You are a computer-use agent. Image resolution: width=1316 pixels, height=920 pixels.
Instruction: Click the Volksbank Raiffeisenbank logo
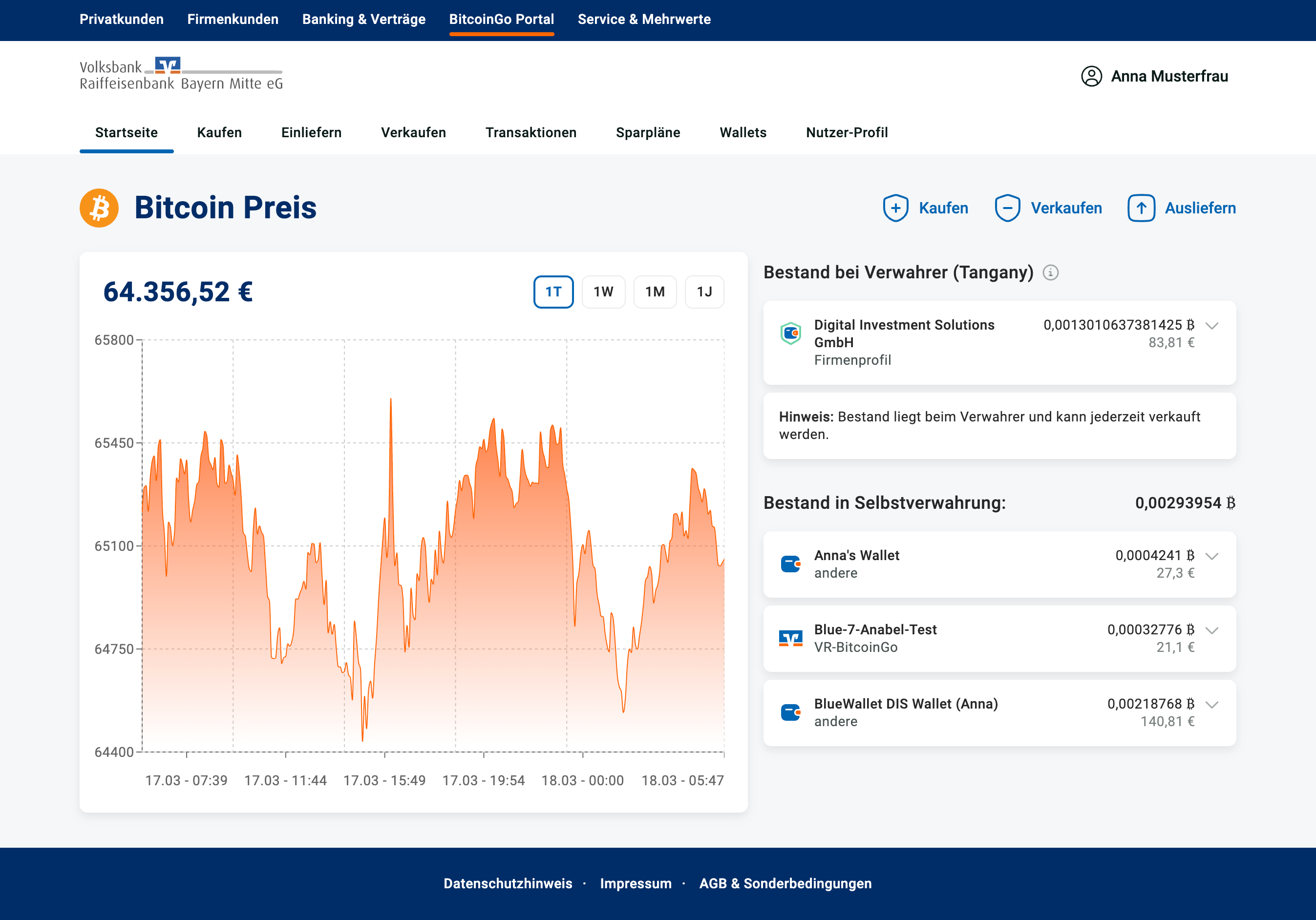pos(181,75)
